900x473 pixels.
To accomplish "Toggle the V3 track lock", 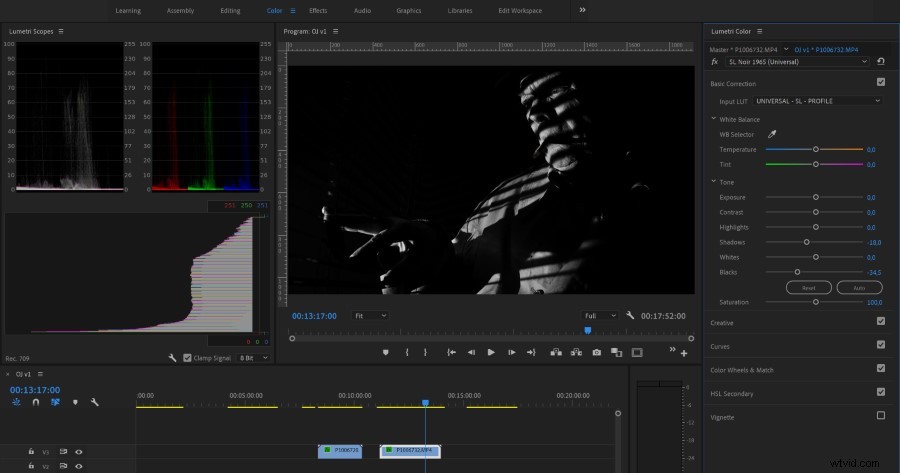I will (x=31, y=452).
